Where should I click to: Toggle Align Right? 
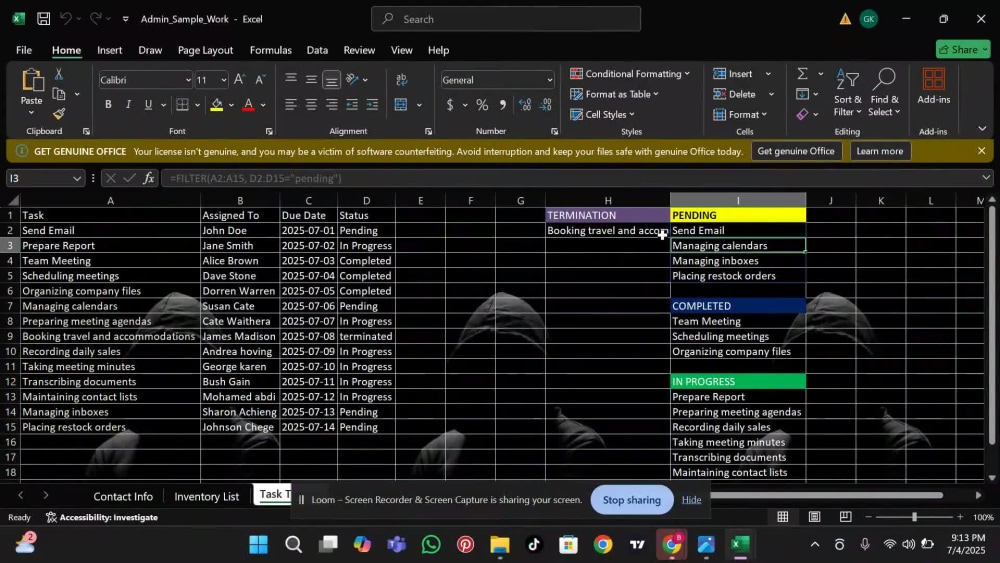coord(332,105)
